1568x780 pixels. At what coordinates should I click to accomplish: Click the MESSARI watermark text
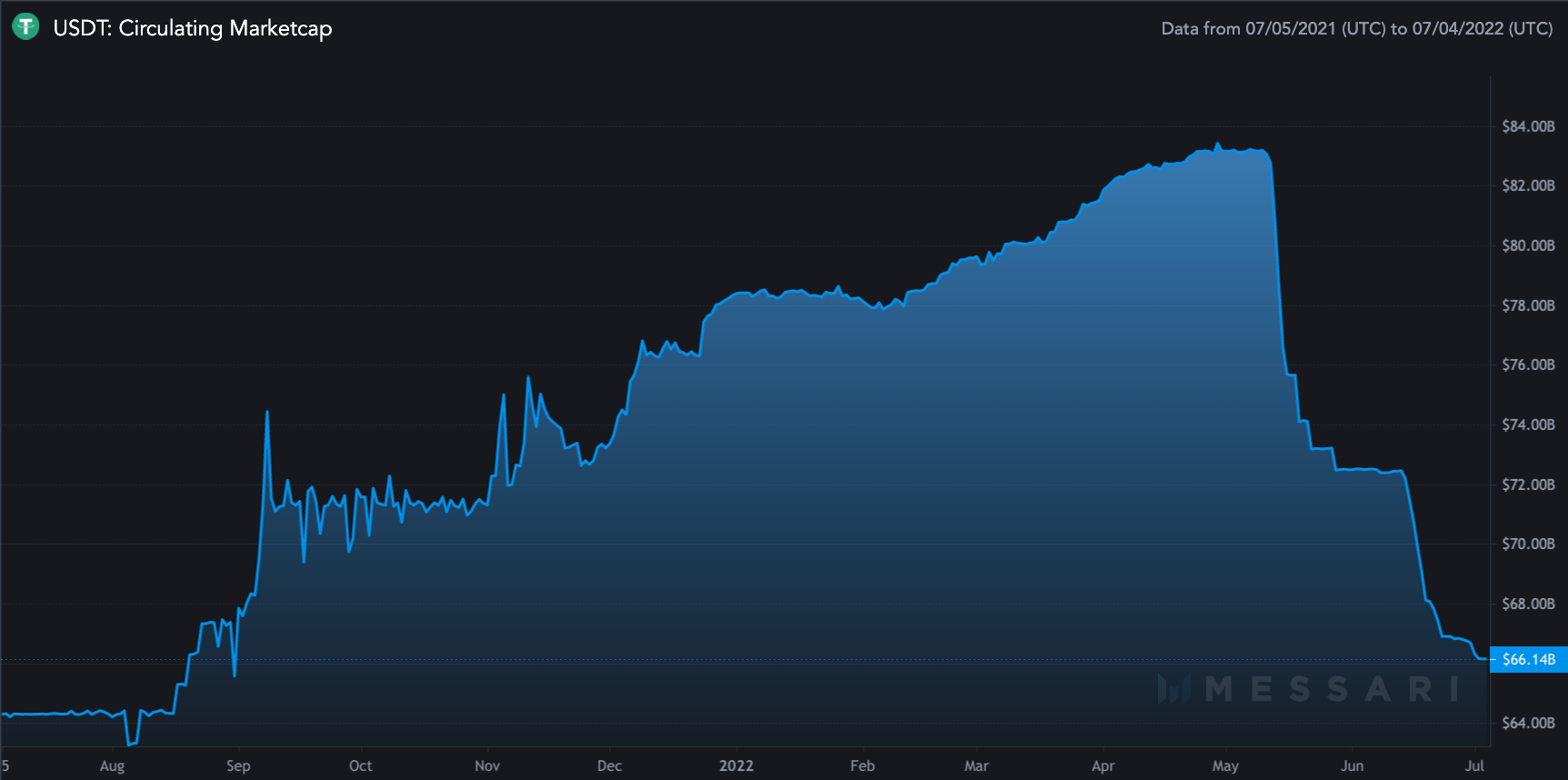tap(1332, 689)
